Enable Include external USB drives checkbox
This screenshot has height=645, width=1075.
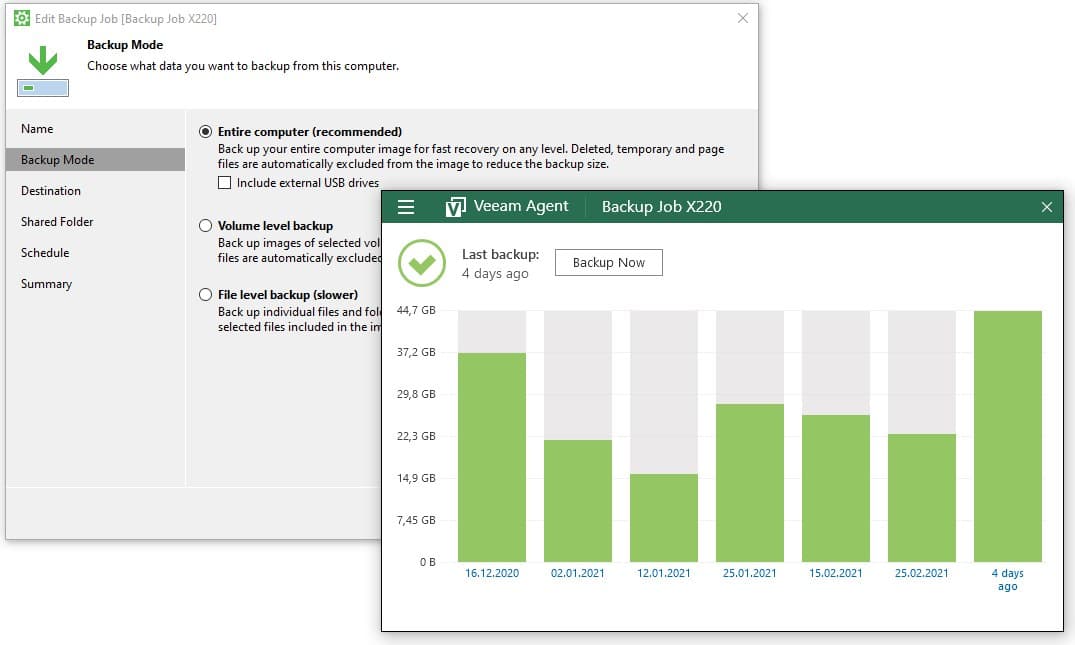[225, 183]
